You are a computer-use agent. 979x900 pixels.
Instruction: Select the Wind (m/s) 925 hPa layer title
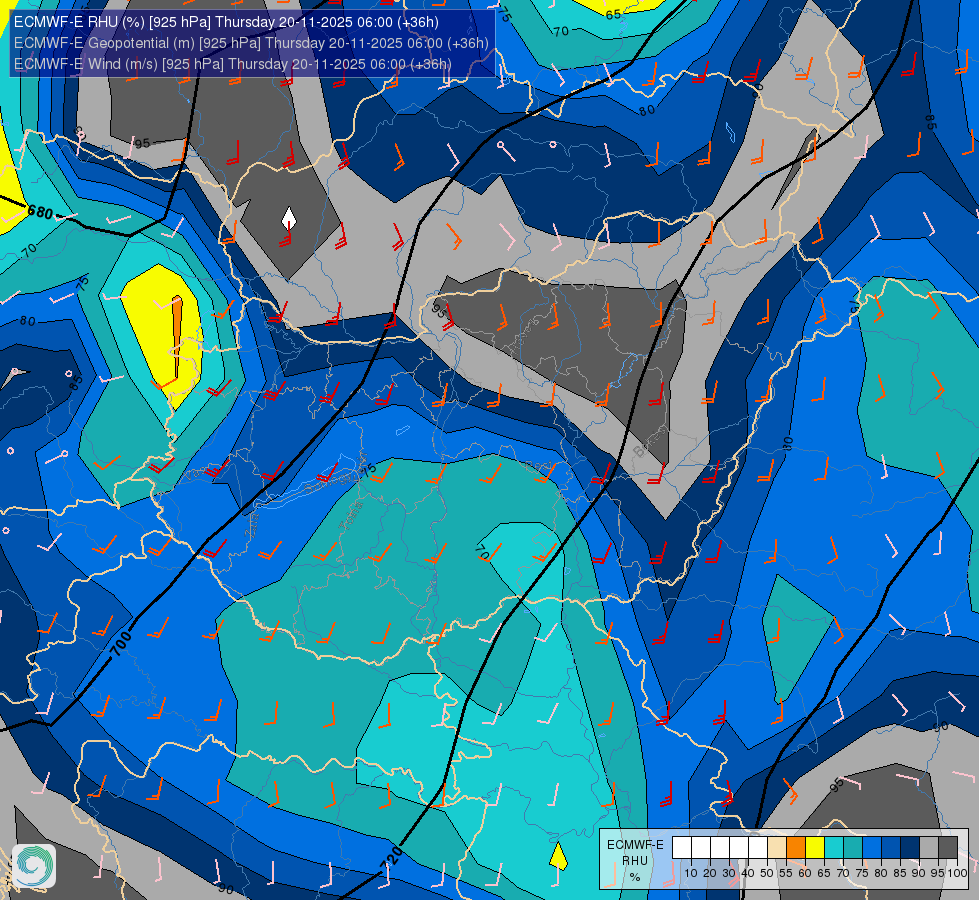(x=232, y=64)
